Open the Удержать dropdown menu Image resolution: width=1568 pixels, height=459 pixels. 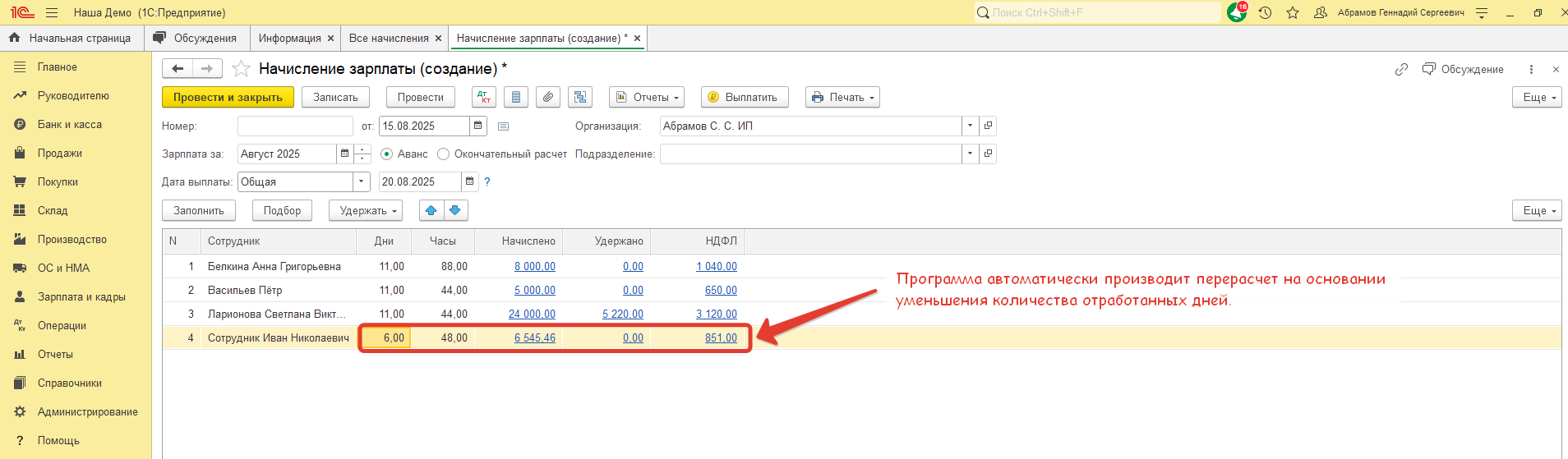(366, 210)
